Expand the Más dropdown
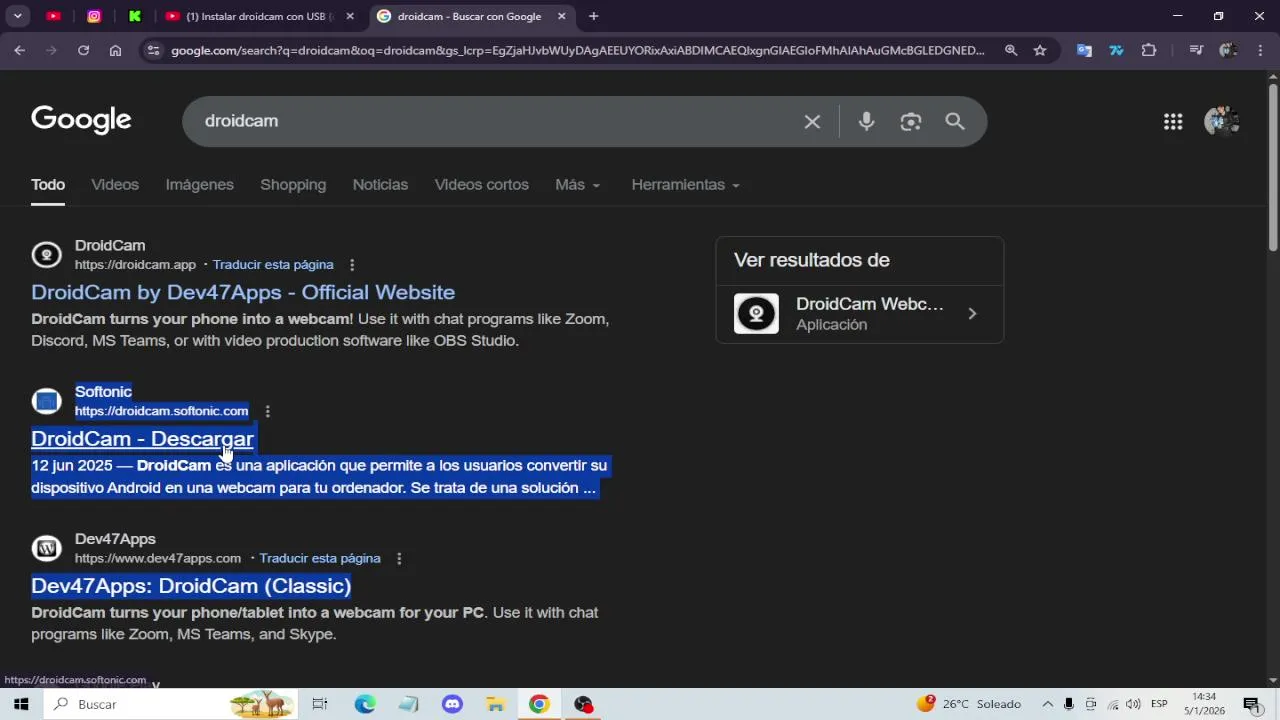Image resolution: width=1280 pixels, height=720 pixels. click(578, 185)
